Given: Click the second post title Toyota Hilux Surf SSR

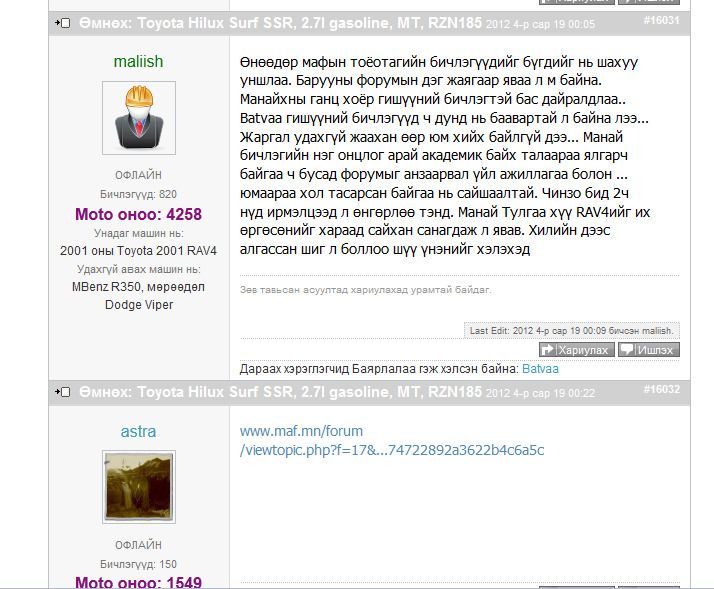Looking at the screenshot, I should pos(280,392).
